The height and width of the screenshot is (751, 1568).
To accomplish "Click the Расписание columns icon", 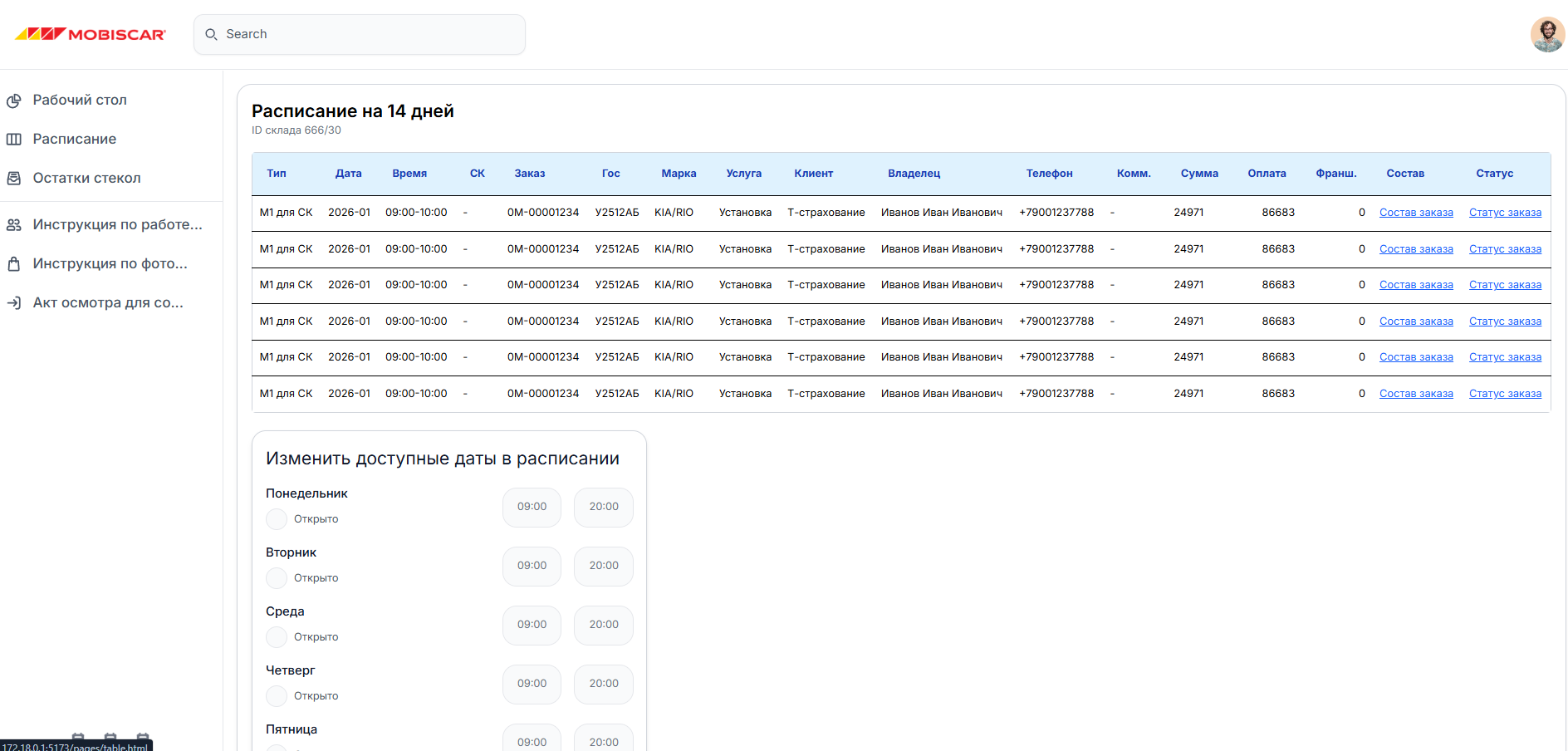I will click(14, 140).
